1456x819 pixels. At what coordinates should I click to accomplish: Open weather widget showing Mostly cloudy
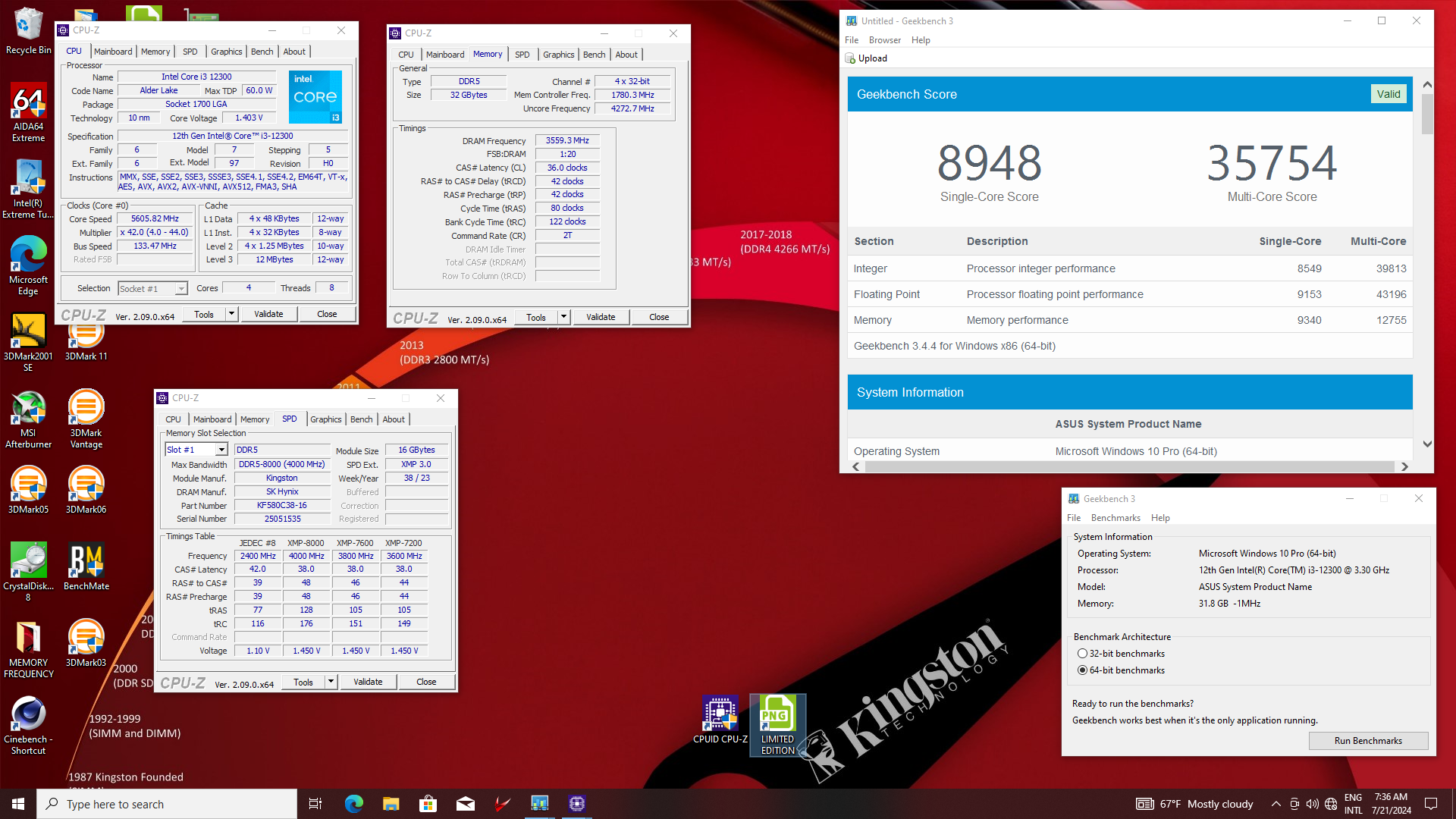coord(1195,804)
